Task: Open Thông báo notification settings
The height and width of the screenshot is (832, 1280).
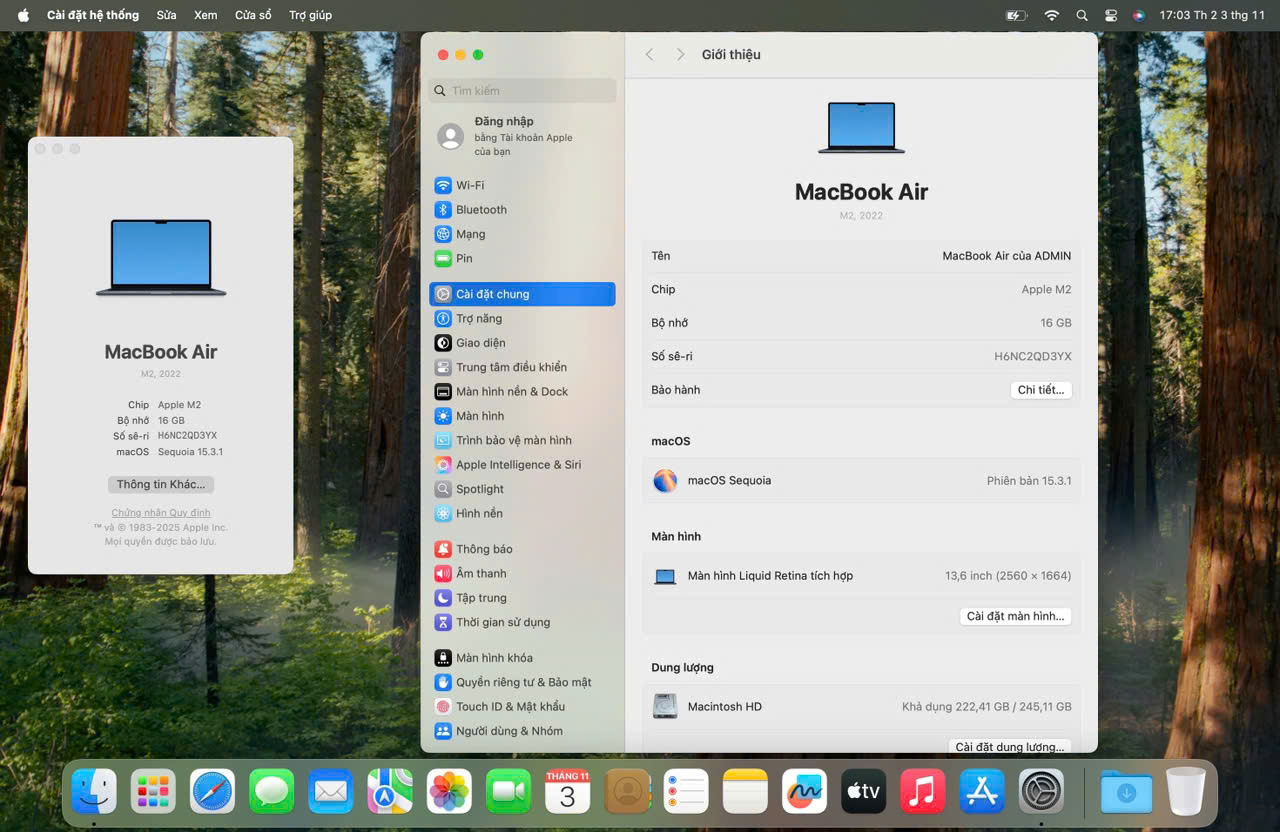Action: [x=483, y=549]
